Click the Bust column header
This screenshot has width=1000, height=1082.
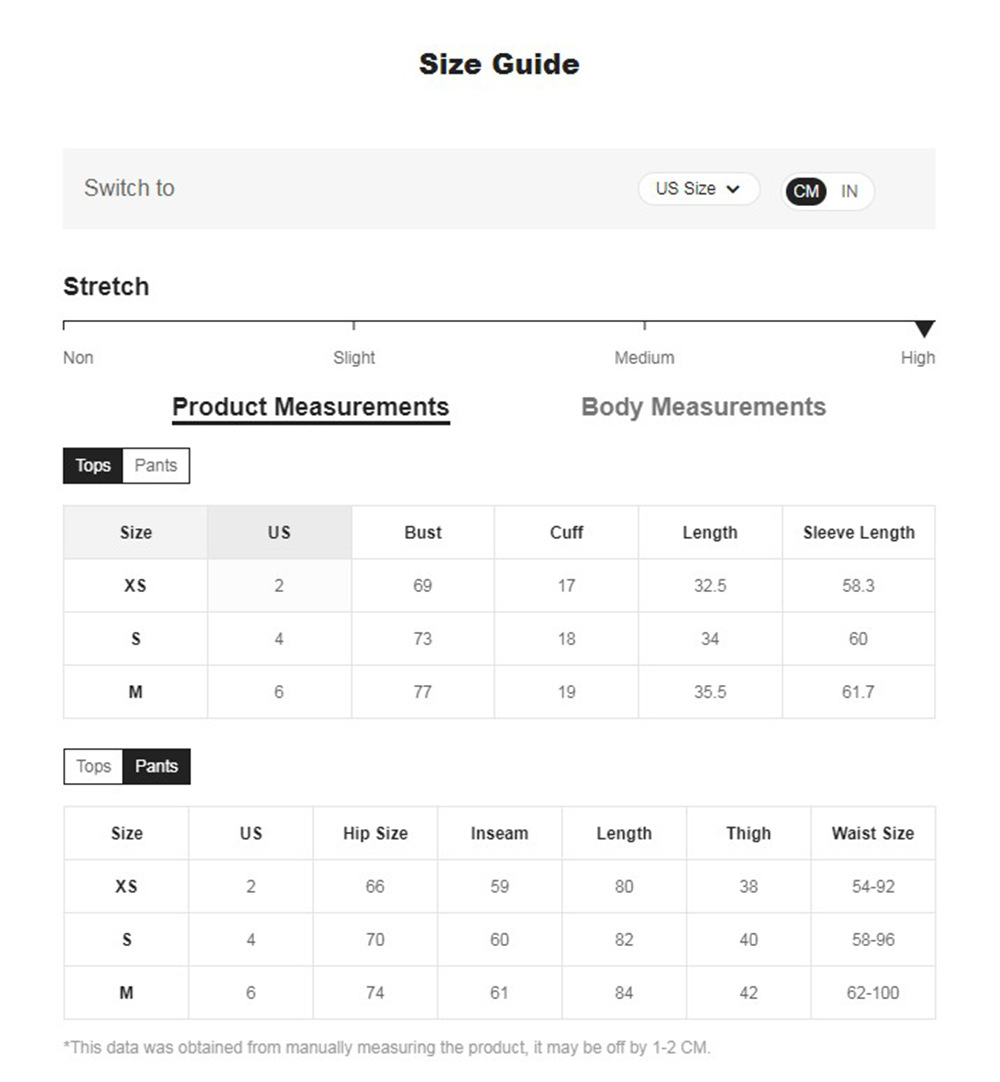(423, 533)
